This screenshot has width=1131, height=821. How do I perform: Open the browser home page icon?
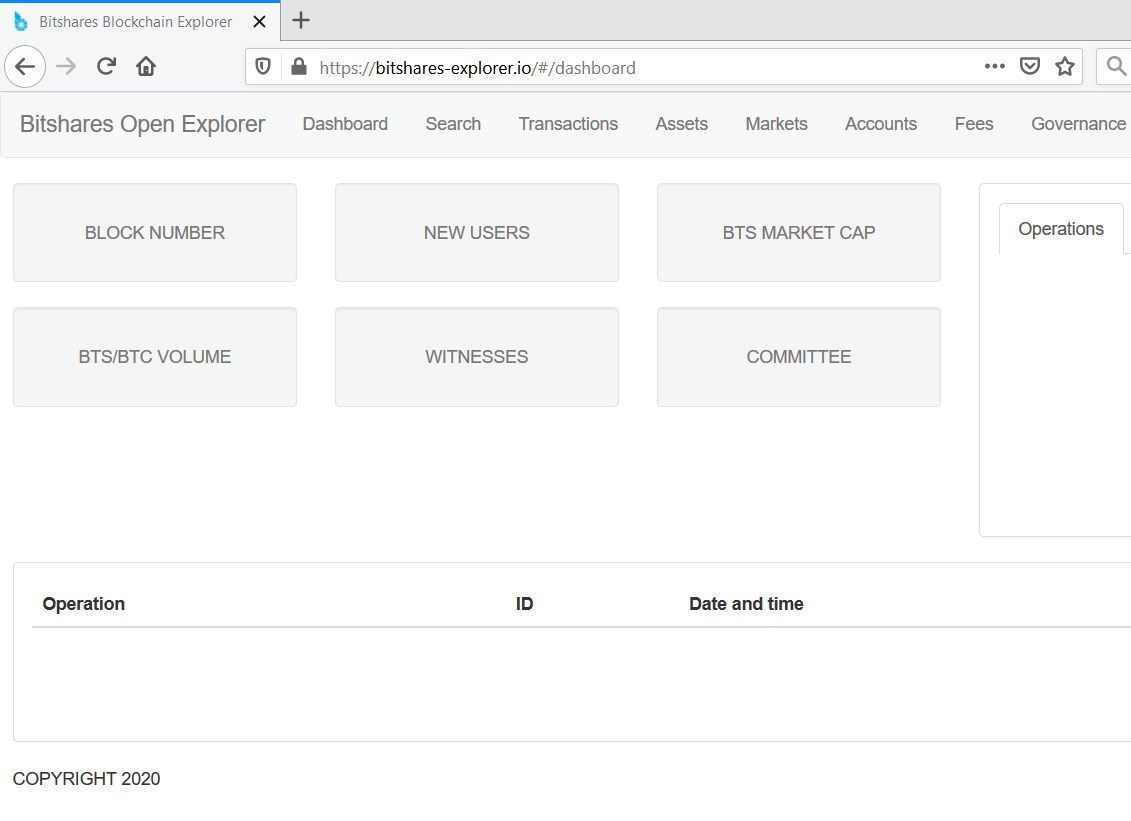click(x=146, y=66)
